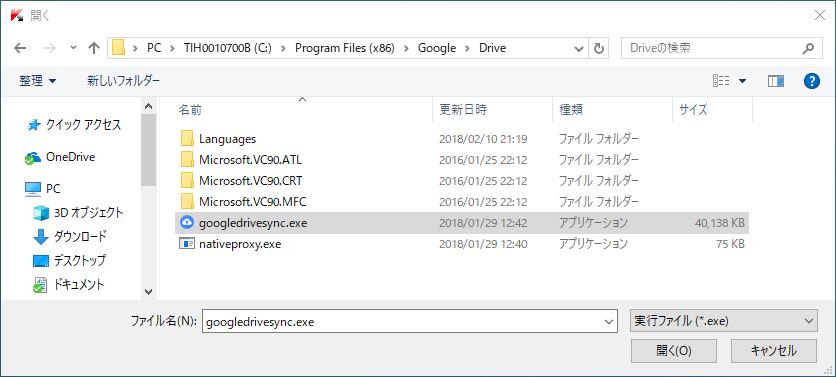Image resolution: width=836 pixels, height=377 pixels.
Task: Go back with the left arrow button
Action: (20, 49)
